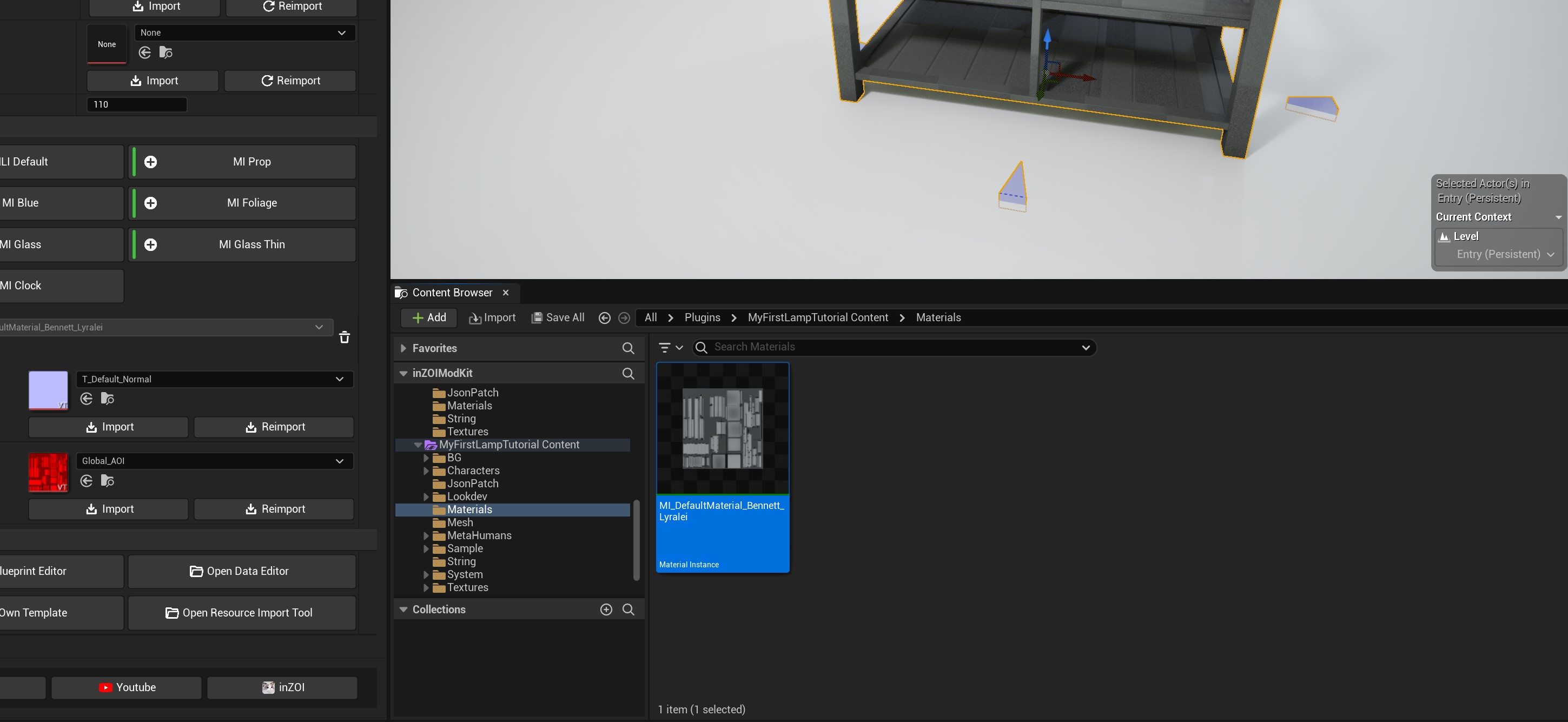Viewport: 1568px width, 722px height.
Task: Expand the BG folder arrow
Action: pos(426,458)
